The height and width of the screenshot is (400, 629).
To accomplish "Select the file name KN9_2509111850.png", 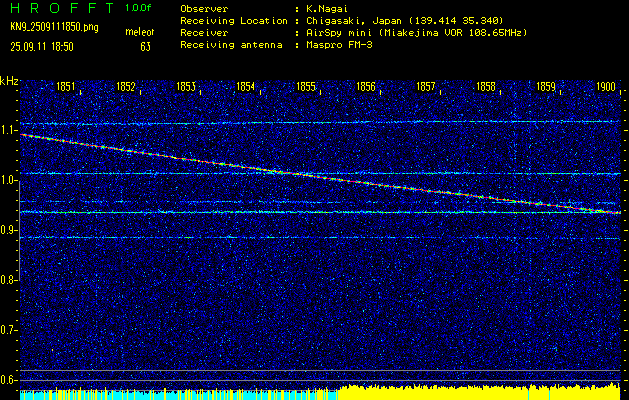I will [x=54, y=27].
